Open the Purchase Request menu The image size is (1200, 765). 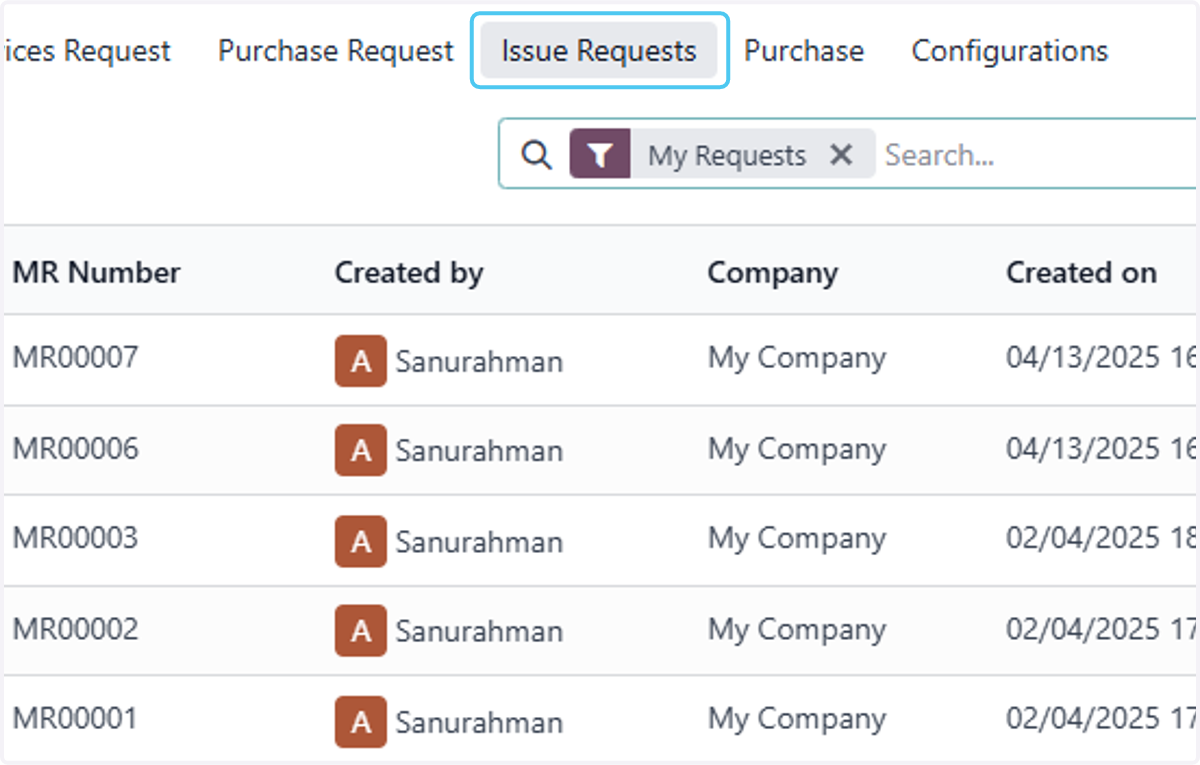[x=336, y=51]
